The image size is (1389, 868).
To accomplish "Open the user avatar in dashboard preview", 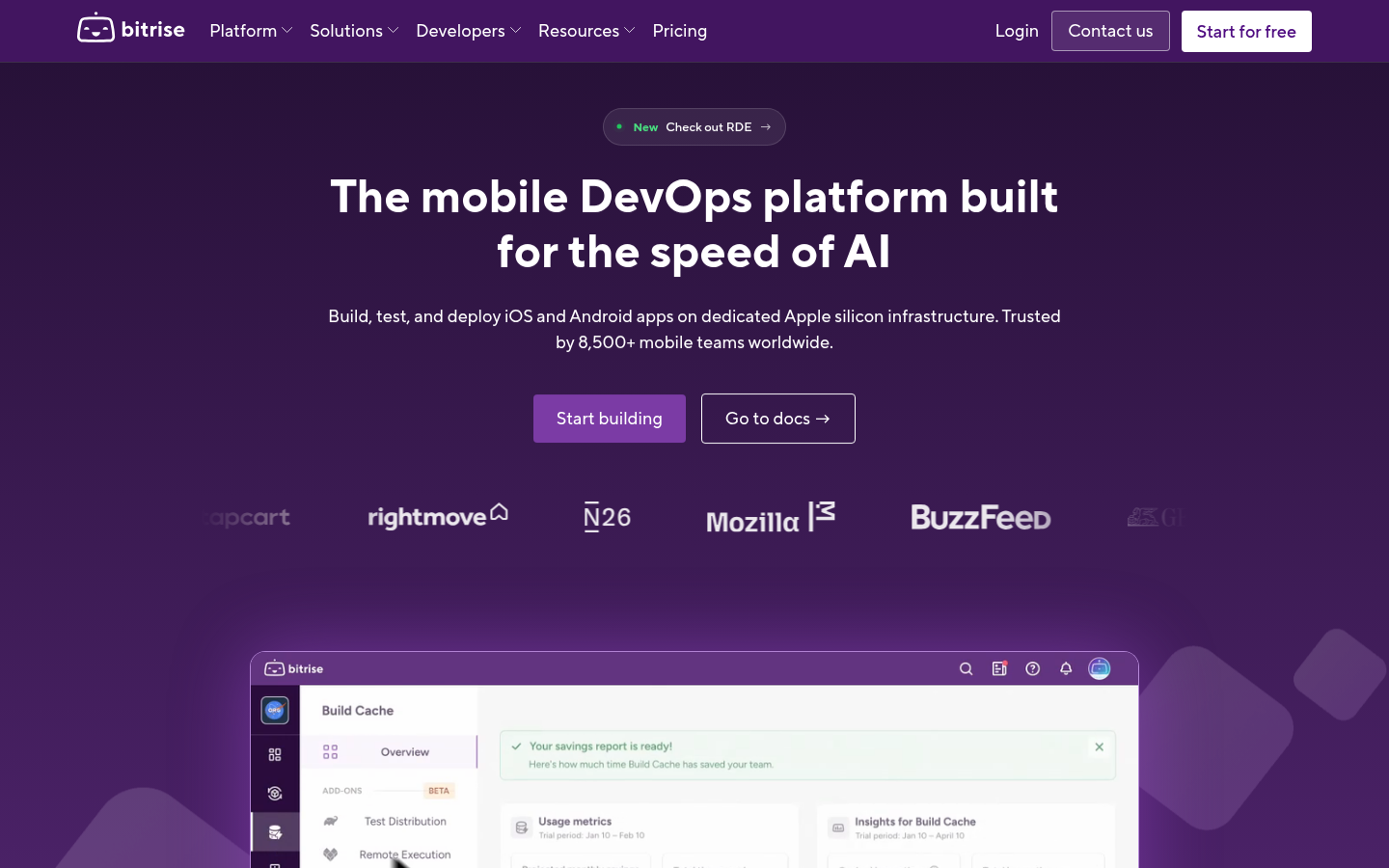I will tap(1100, 668).
